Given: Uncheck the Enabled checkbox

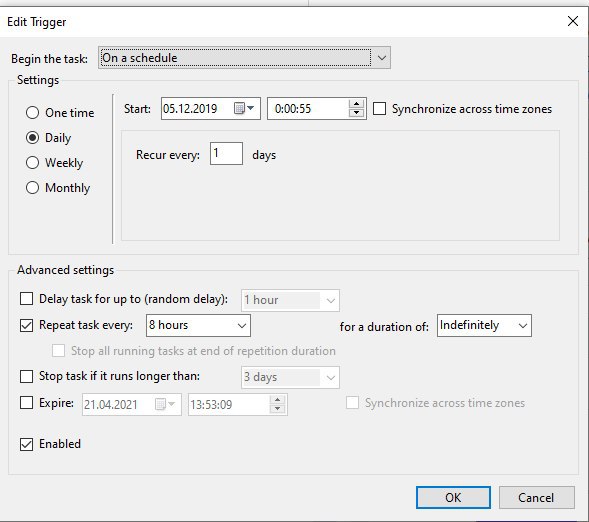Looking at the screenshot, I should (x=26, y=444).
